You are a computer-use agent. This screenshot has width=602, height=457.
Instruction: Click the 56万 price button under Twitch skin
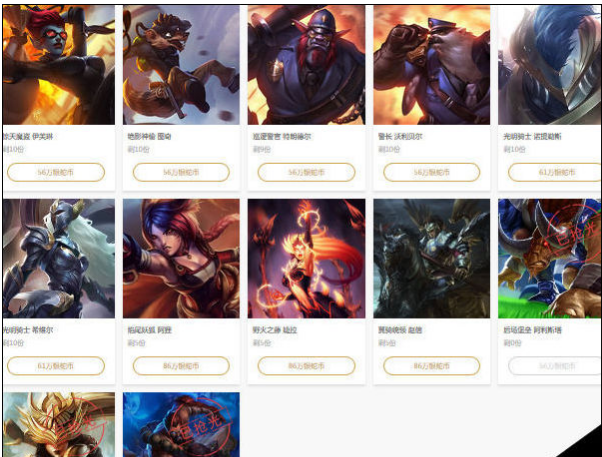[x=181, y=172]
